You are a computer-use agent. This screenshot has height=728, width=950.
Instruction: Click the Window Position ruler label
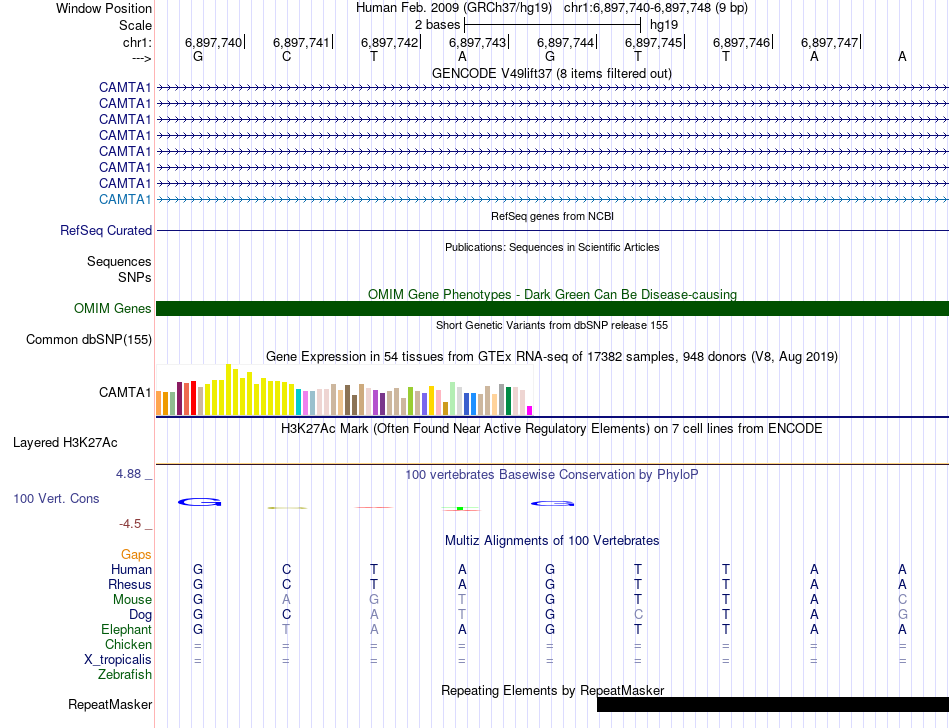pos(104,8)
